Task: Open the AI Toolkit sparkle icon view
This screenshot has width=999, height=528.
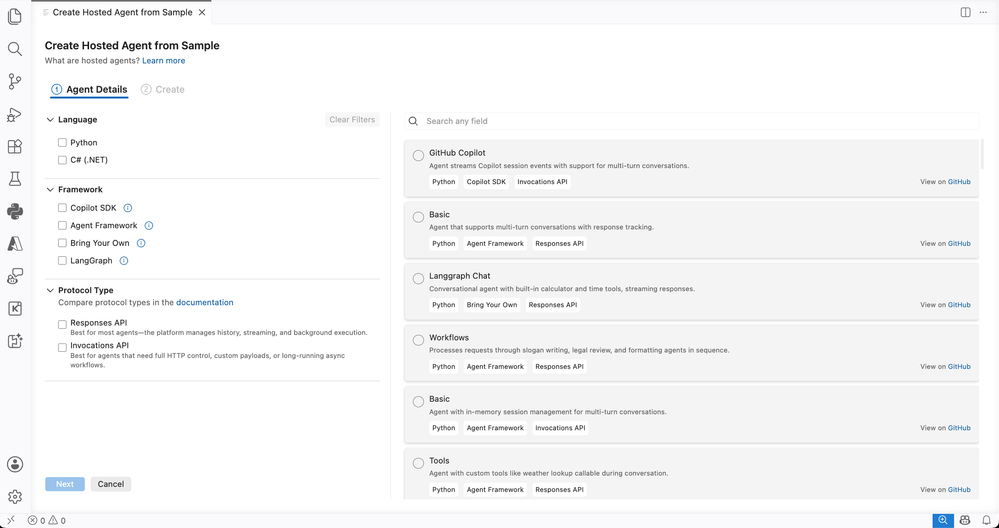Action: click(x=15, y=341)
